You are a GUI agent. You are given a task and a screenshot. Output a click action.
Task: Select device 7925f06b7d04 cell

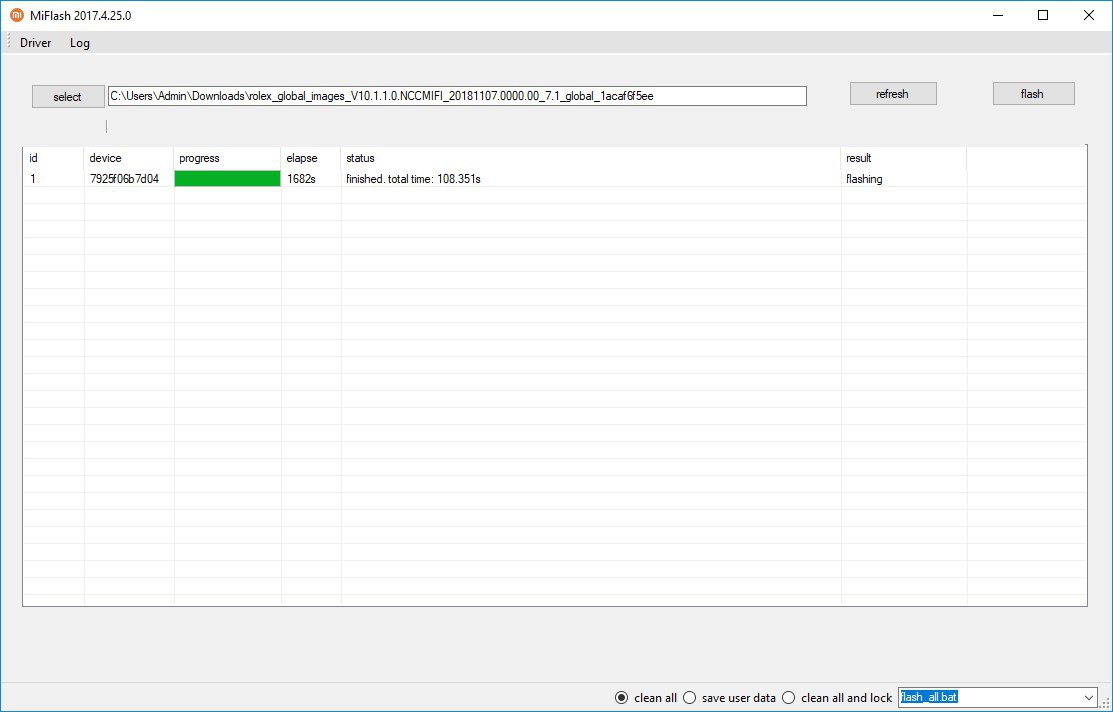click(125, 179)
